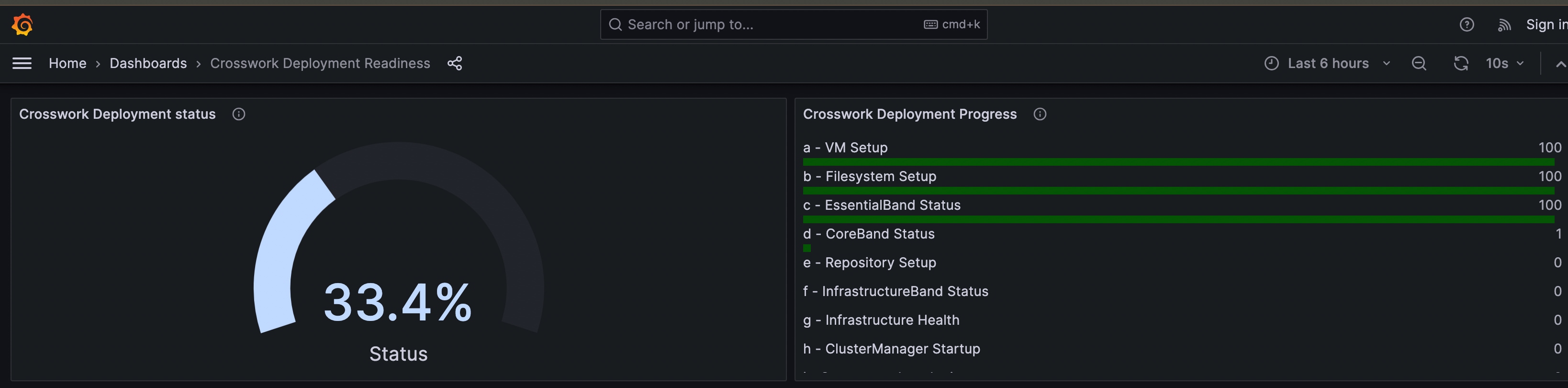Open the Last 6 hours time picker
This screenshot has height=388, width=1568.
[1327, 63]
